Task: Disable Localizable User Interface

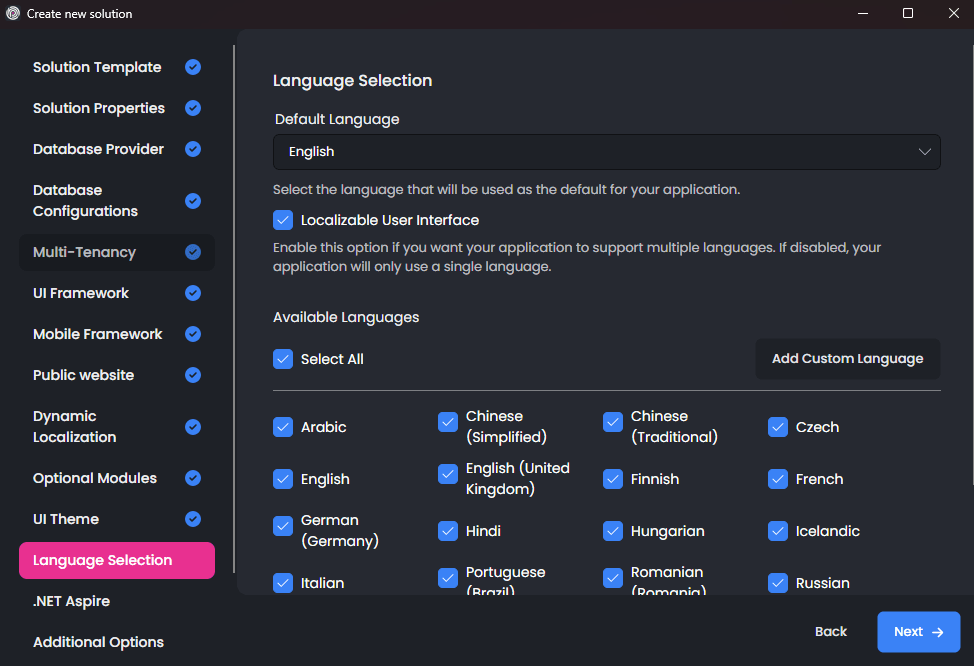Action: (x=283, y=219)
